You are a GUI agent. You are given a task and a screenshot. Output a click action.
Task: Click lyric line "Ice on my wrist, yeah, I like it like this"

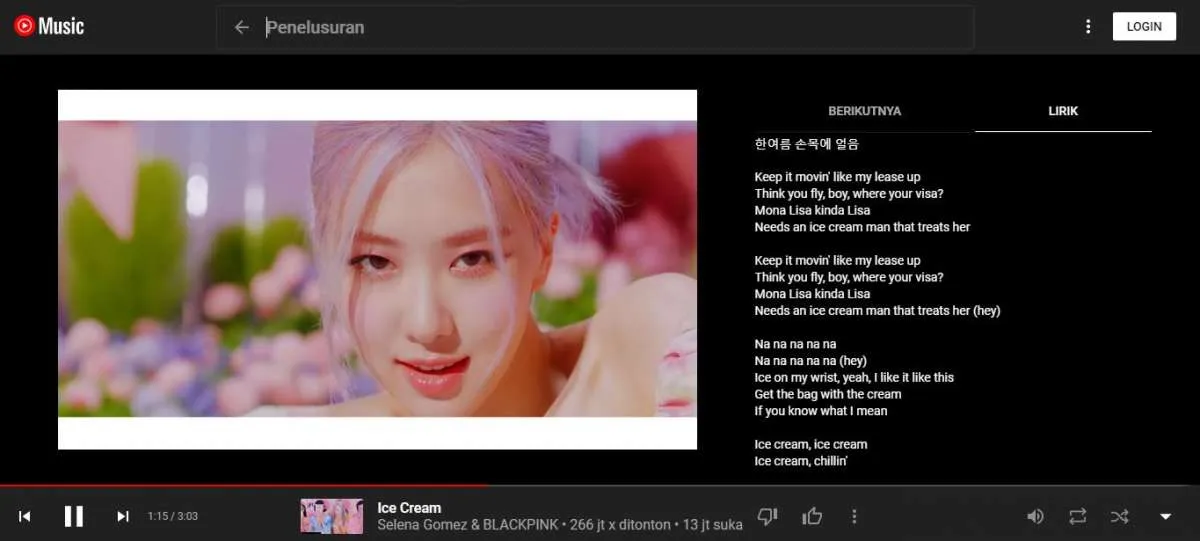point(854,378)
